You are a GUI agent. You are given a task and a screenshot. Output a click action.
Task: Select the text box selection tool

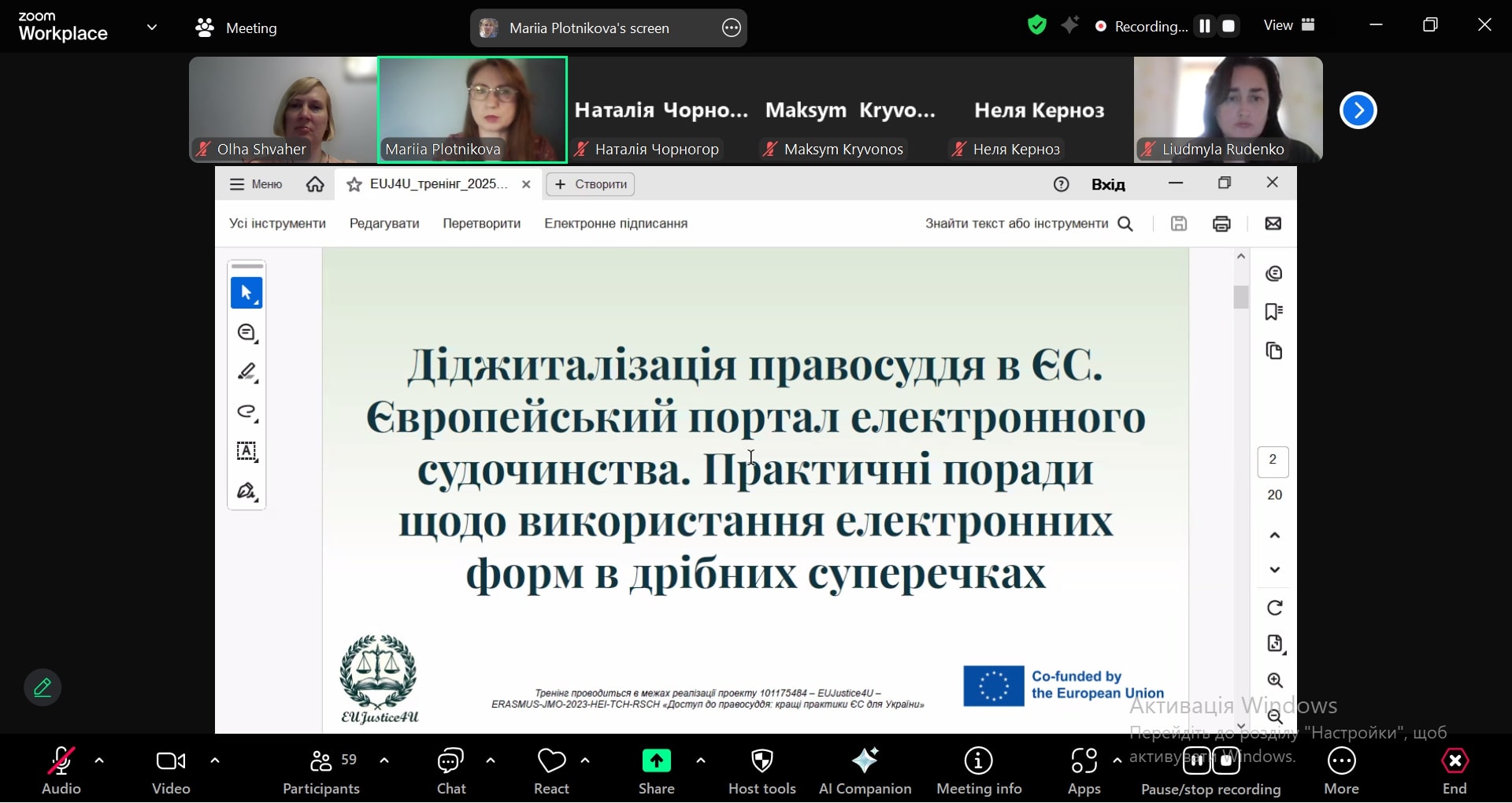tap(246, 452)
